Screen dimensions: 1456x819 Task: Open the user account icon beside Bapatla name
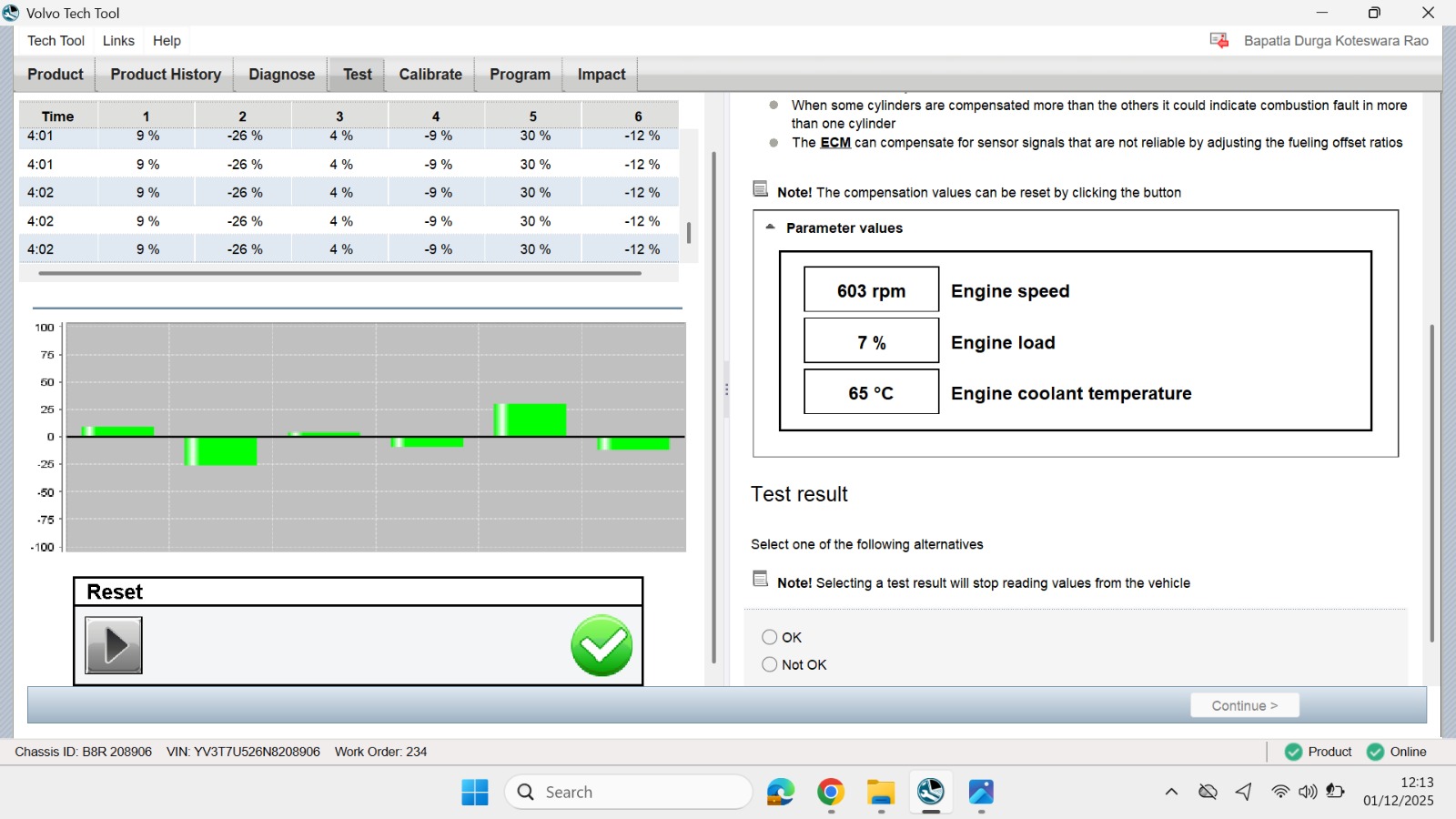(x=1219, y=40)
